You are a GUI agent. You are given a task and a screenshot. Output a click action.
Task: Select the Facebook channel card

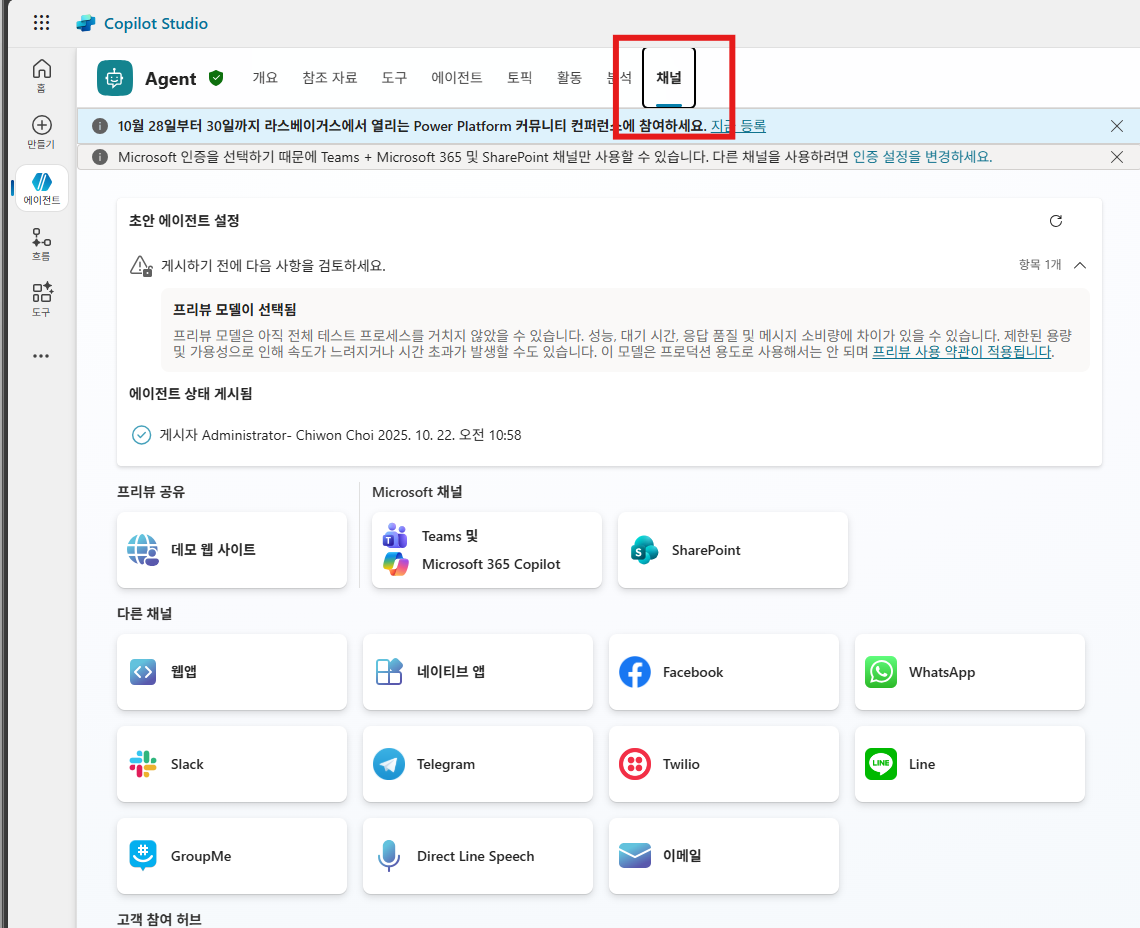[x=724, y=672]
